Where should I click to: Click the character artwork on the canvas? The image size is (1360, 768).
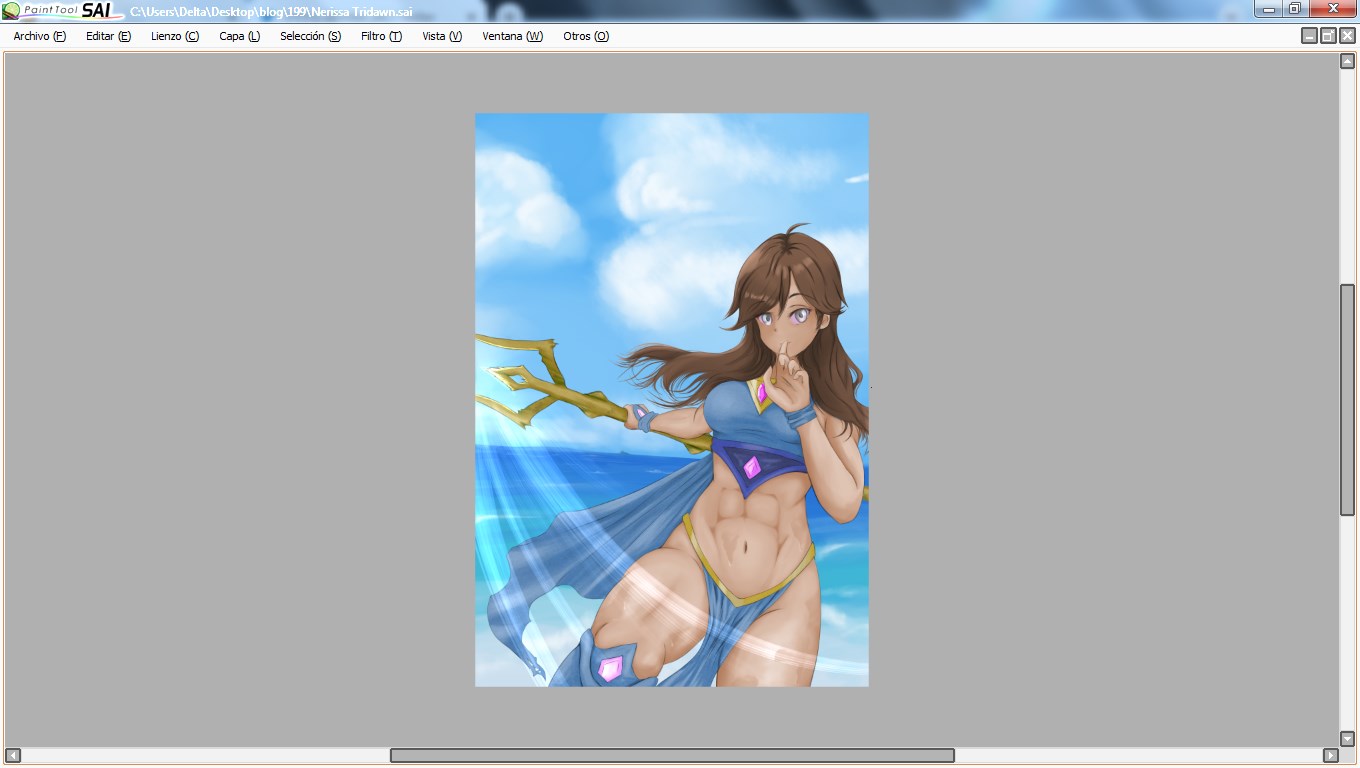pos(672,400)
